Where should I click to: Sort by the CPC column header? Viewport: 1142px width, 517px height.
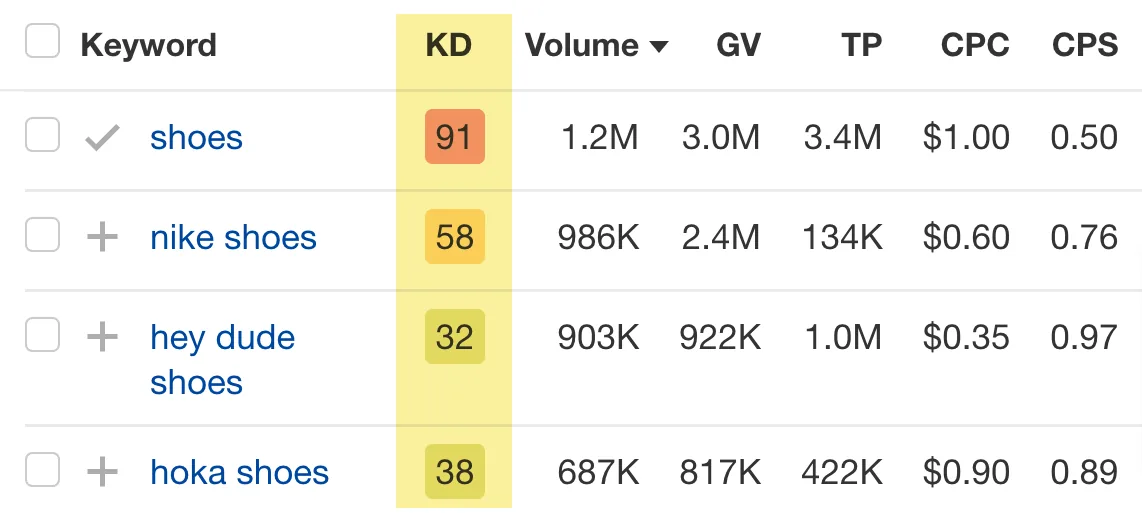(x=974, y=46)
